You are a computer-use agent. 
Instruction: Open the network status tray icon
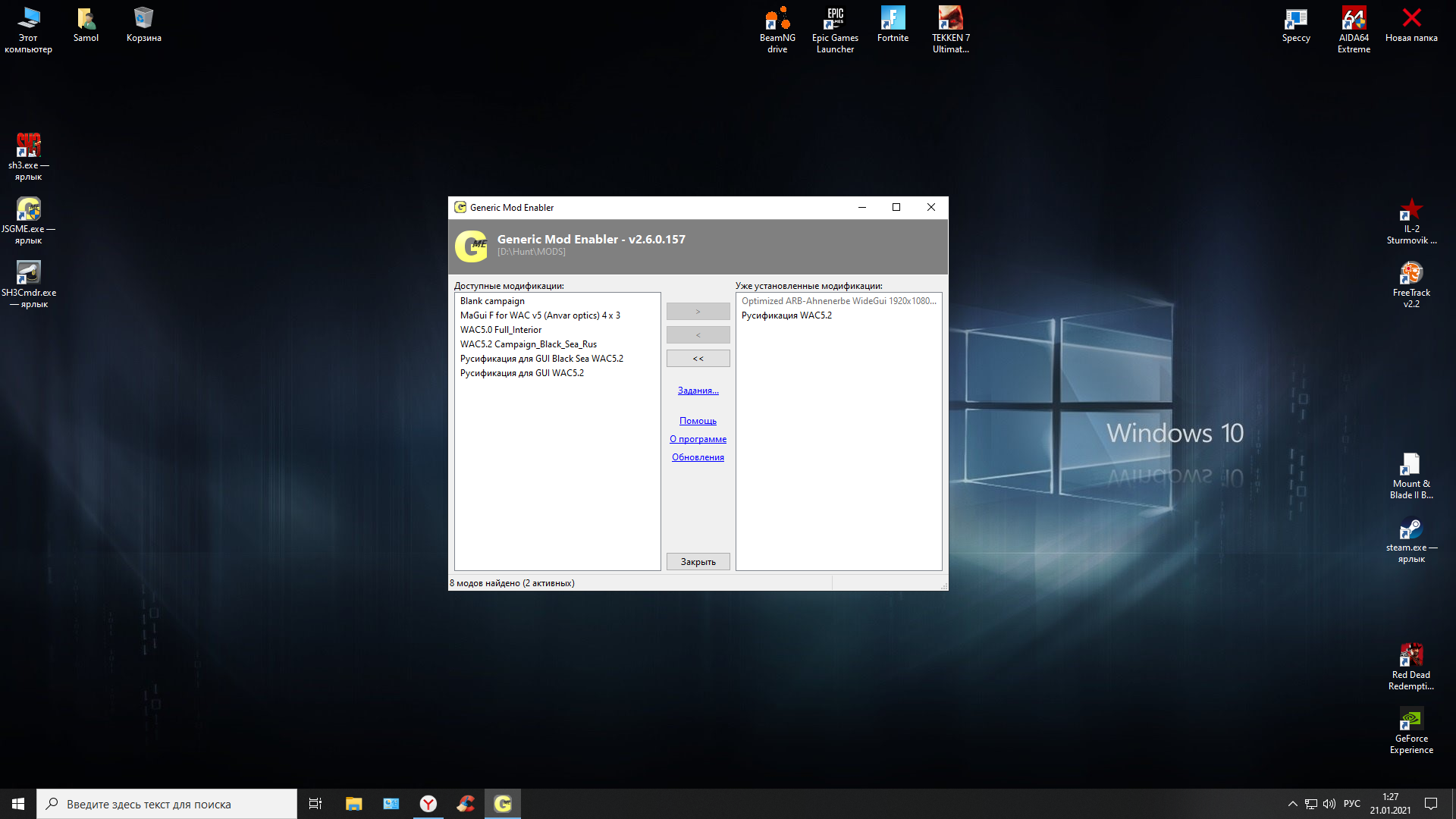[x=1311, y=804]
